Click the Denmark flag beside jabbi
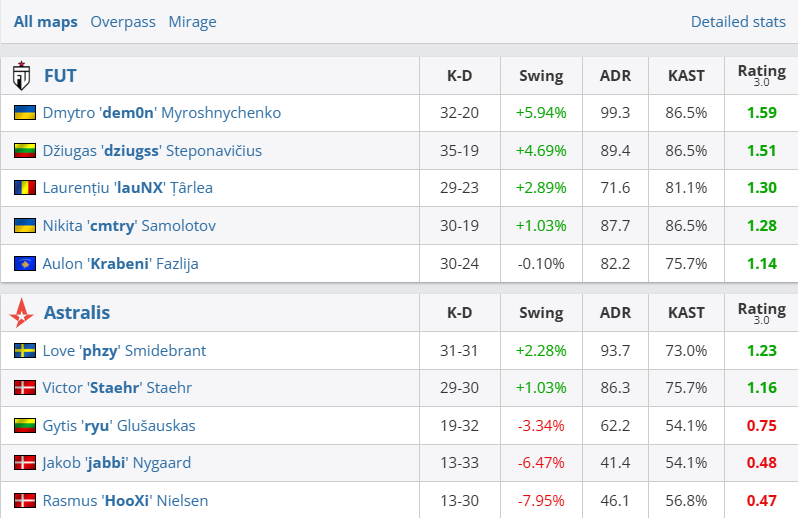Viewport: 798px width, 518px height. coord(25,463)
